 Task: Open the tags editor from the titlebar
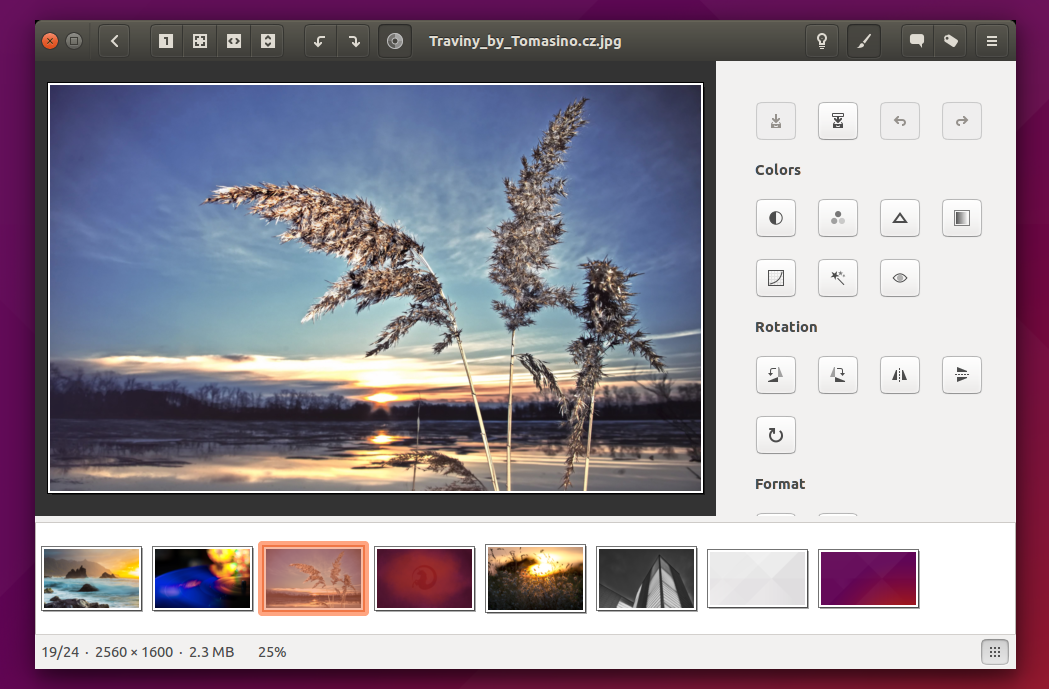950,41
